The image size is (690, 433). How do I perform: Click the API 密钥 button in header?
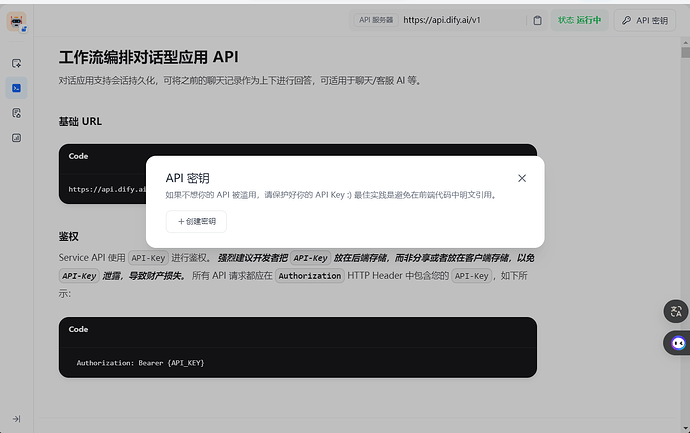click(x=645, y=20)
